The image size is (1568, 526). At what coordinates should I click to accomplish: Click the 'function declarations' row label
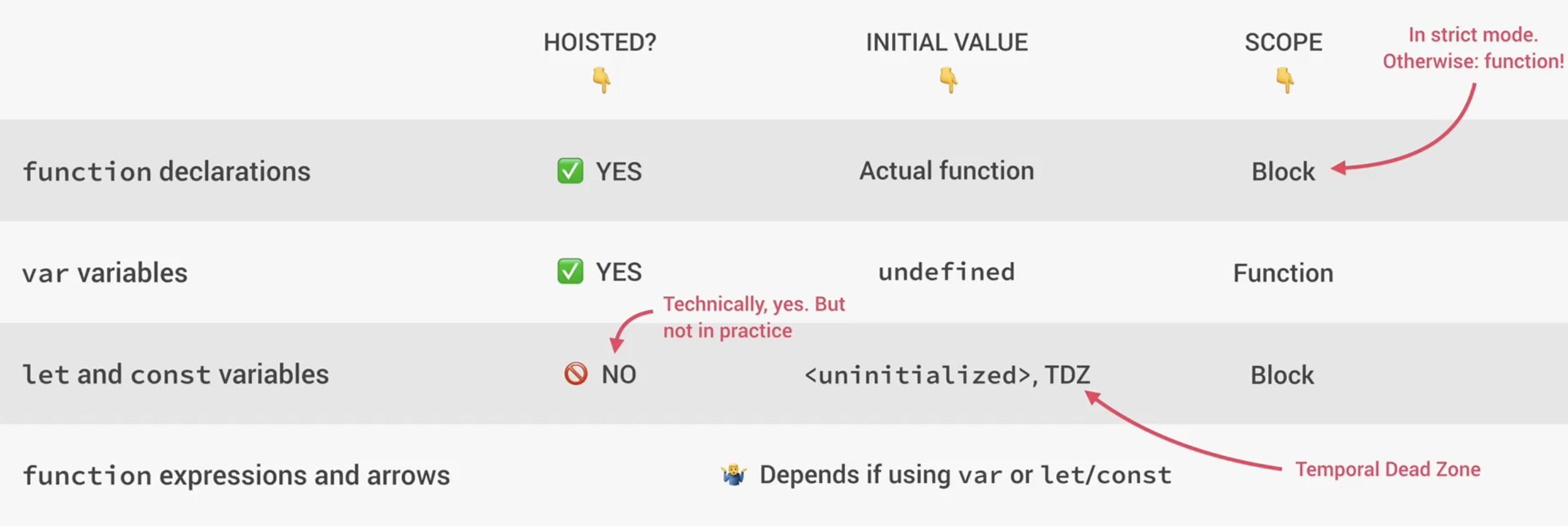(x=167, y=171)
